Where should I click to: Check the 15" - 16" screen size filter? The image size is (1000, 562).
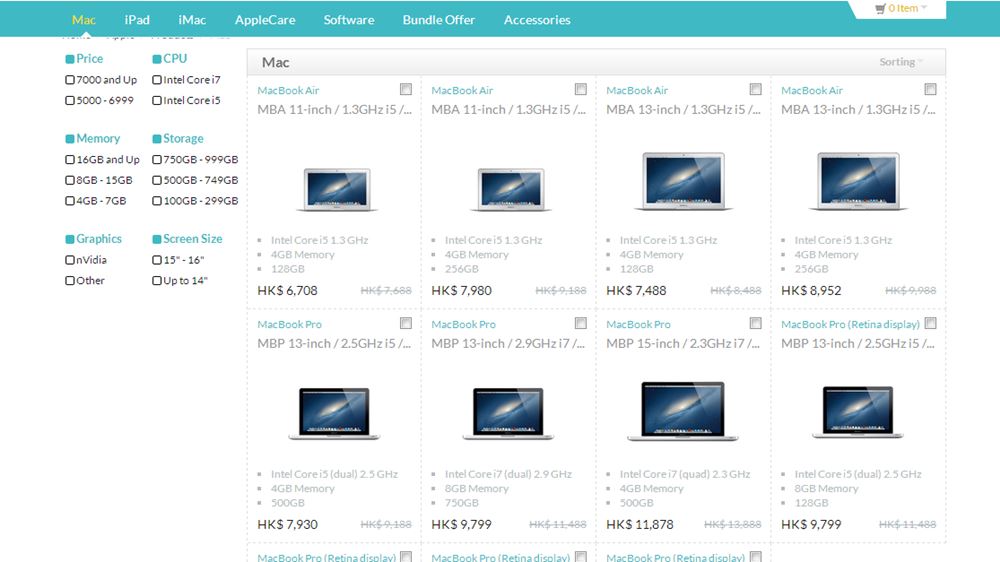pos(157,260)
